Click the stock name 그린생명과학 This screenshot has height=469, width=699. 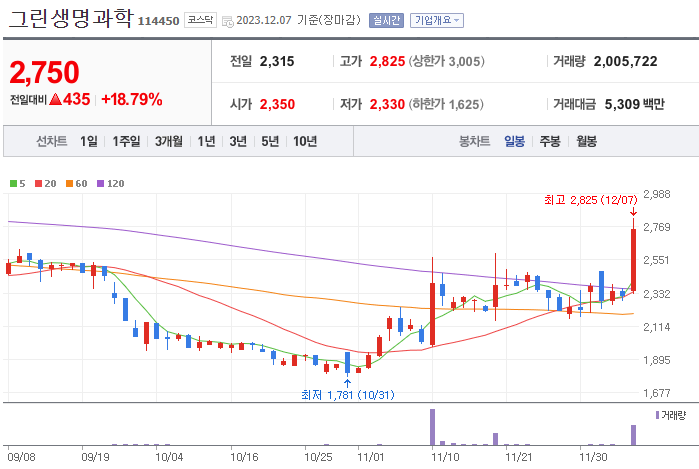pyautogui.click(x=71, y=19)
